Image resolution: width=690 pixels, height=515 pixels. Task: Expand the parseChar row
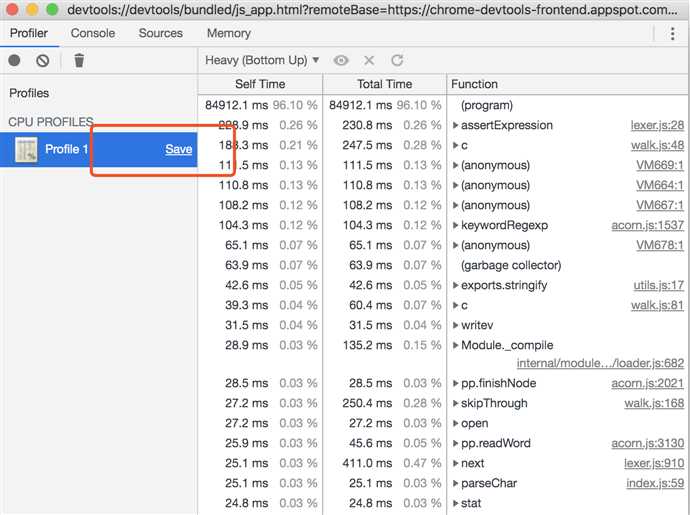point(455,483)
